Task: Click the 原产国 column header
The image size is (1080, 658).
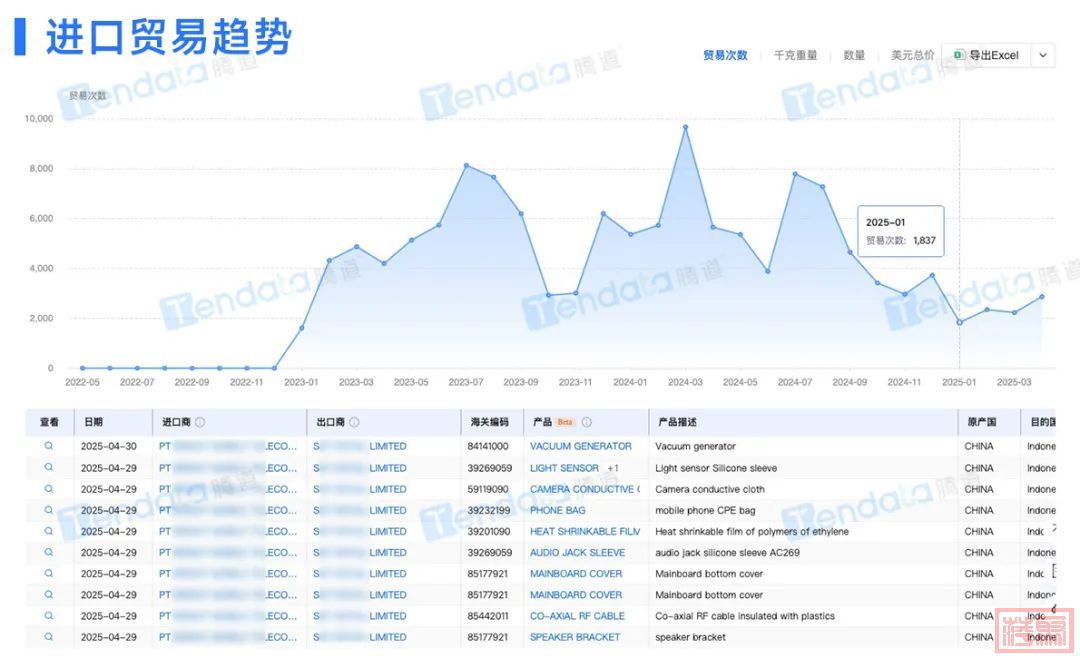Action: click(x=982, y=422)
